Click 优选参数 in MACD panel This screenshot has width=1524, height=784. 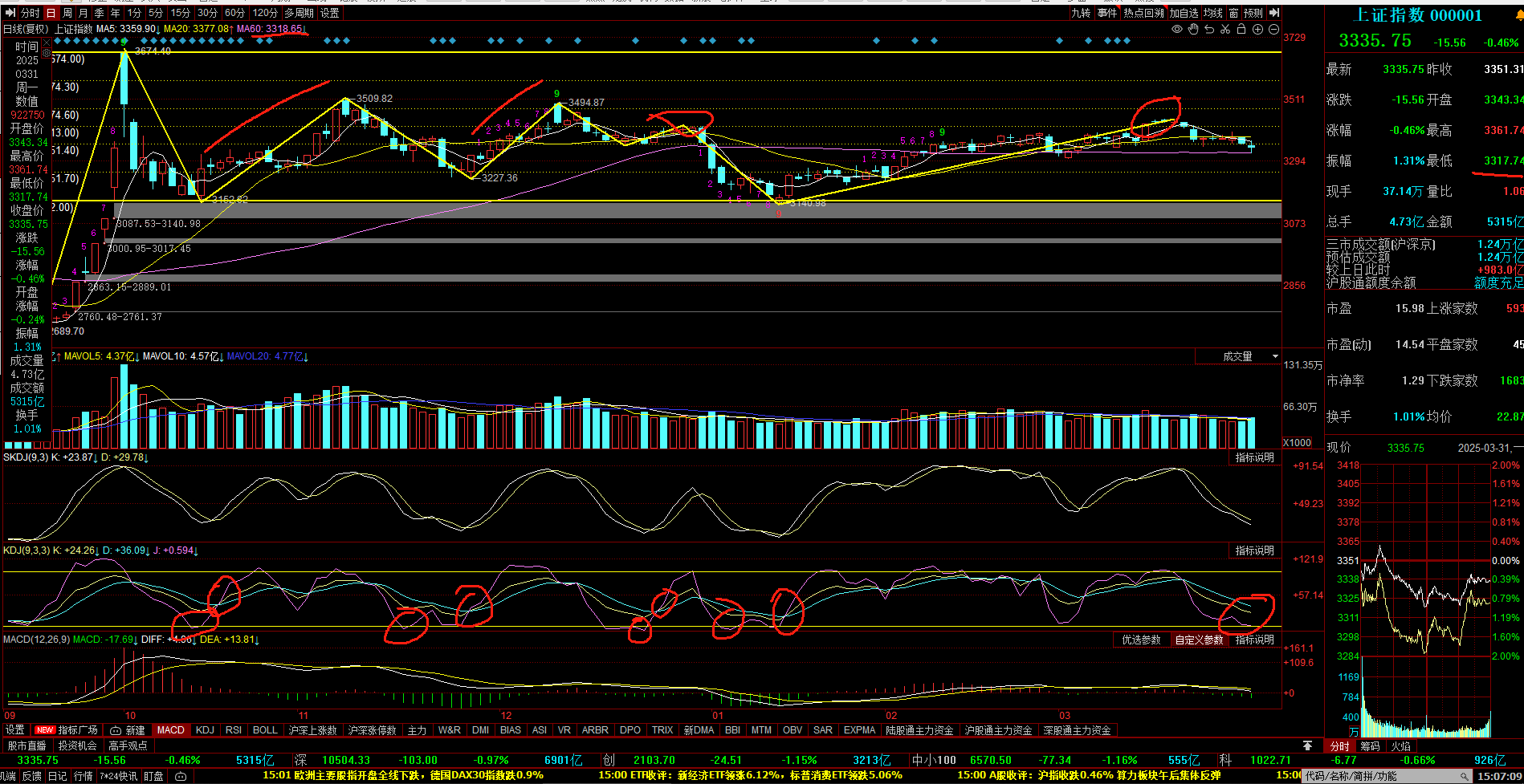click(1141, 640)
